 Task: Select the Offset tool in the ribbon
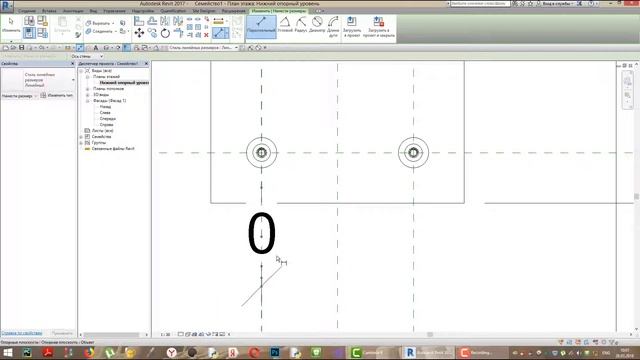(152, 21)
